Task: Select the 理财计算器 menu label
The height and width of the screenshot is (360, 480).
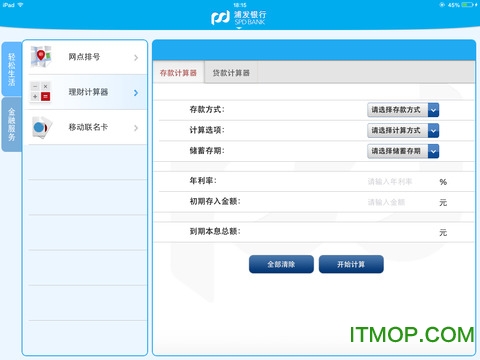Action: (x=88, y=92)
